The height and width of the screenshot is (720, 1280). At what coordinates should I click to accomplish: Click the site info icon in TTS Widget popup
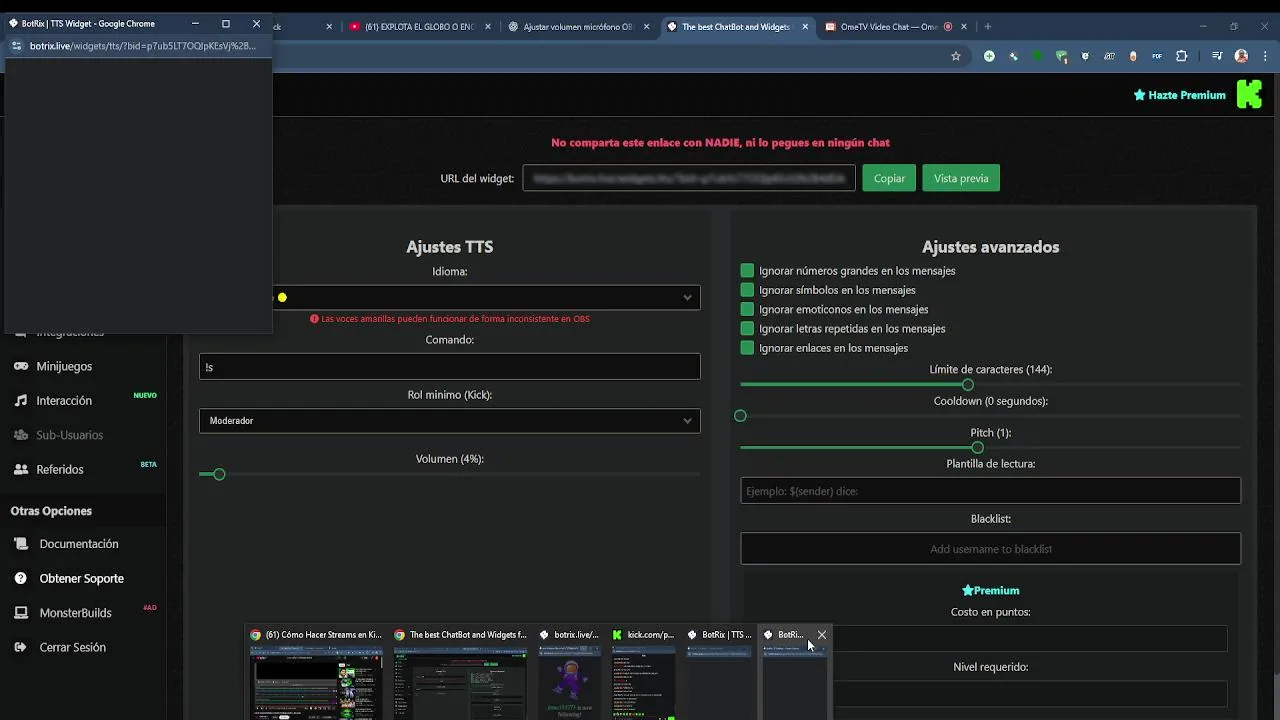pos(16,46)
